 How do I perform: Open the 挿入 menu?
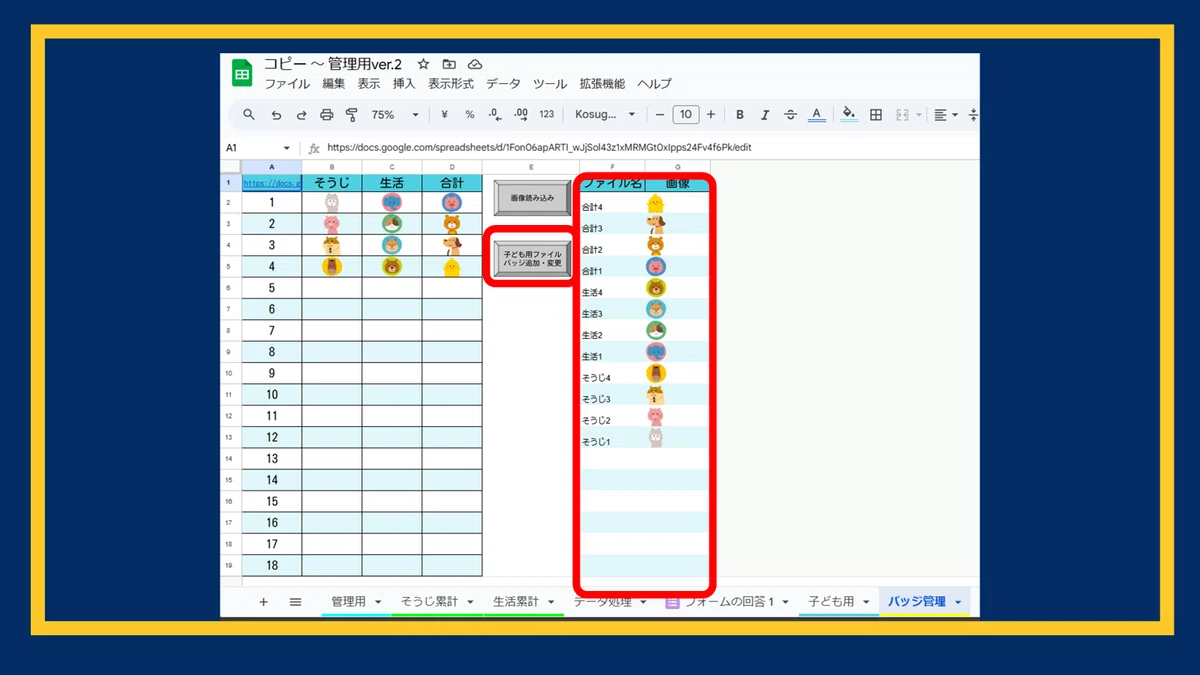coord(404,84)
